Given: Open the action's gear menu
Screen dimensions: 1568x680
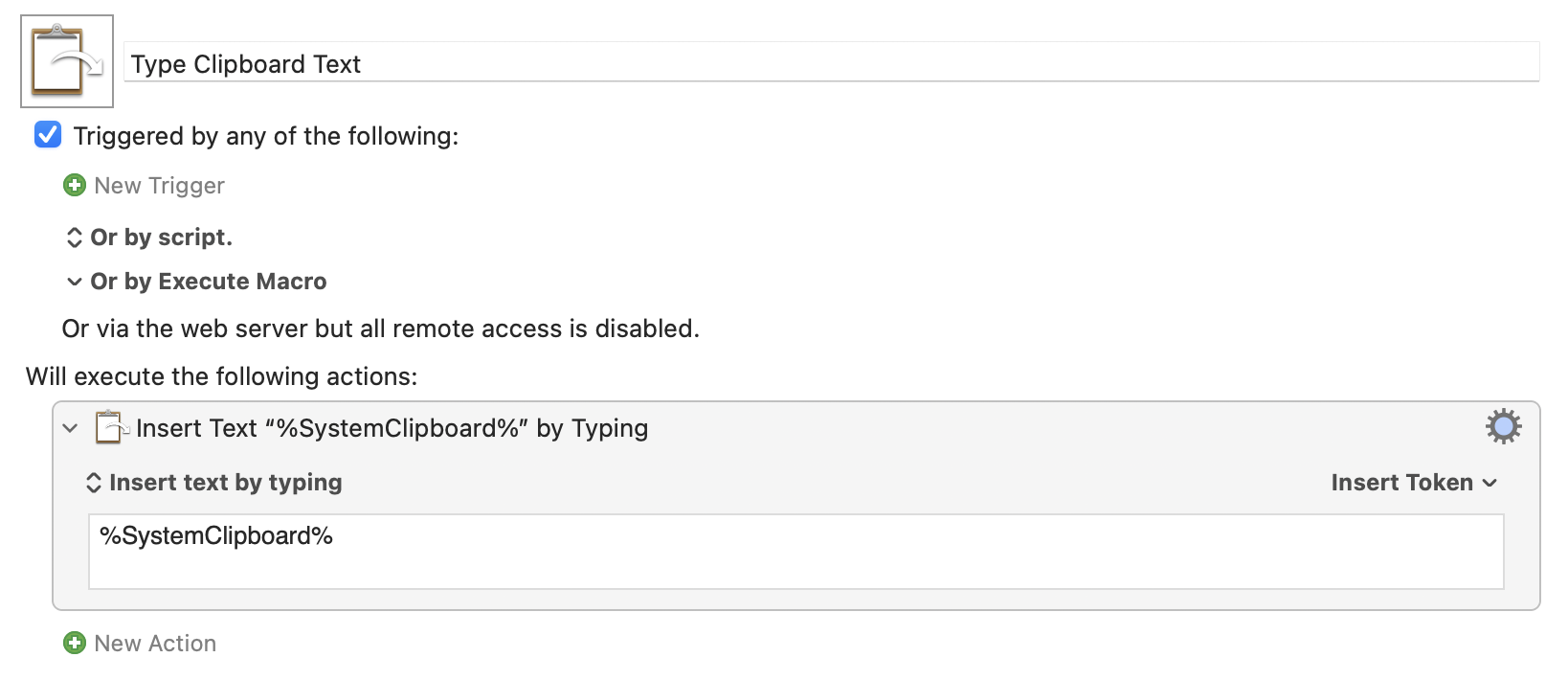Looking at the screenshot, I should (1503, 426).
